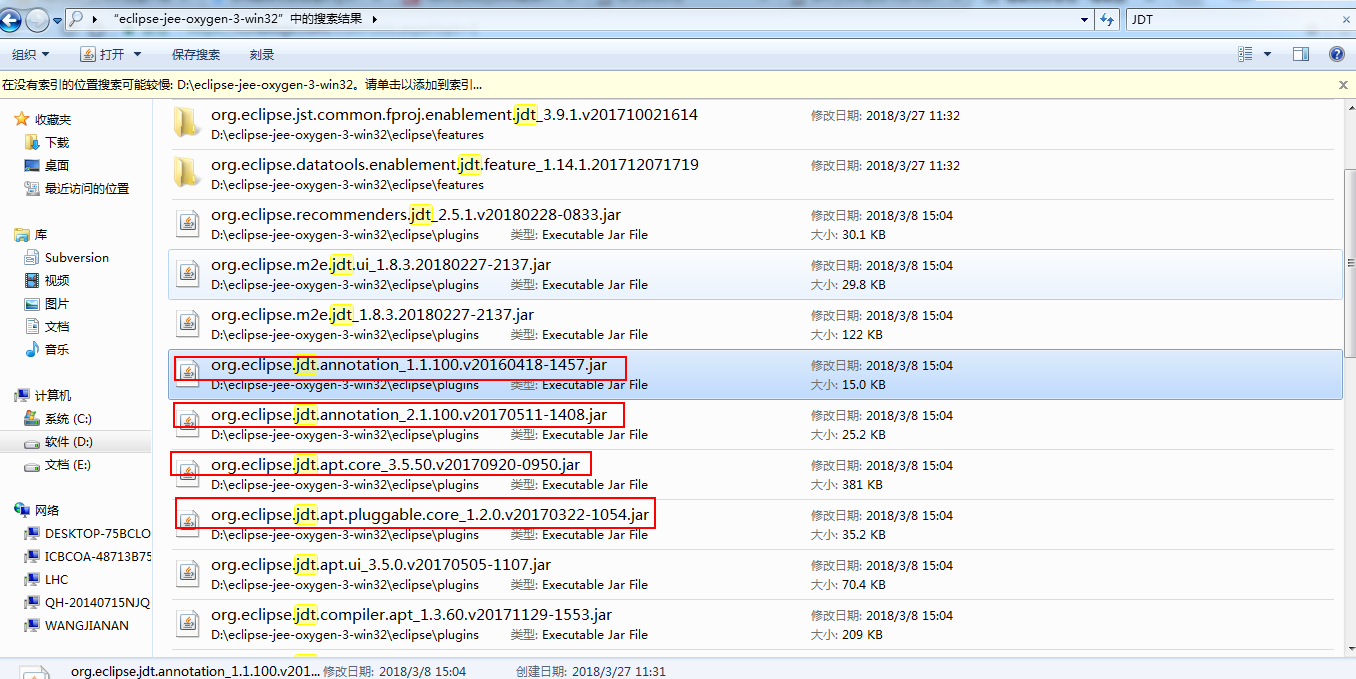This screenshot has width=1356, height=679.
Task: Click jar icon of jdt.annotation_1.1.100
Action: point(188,373)
